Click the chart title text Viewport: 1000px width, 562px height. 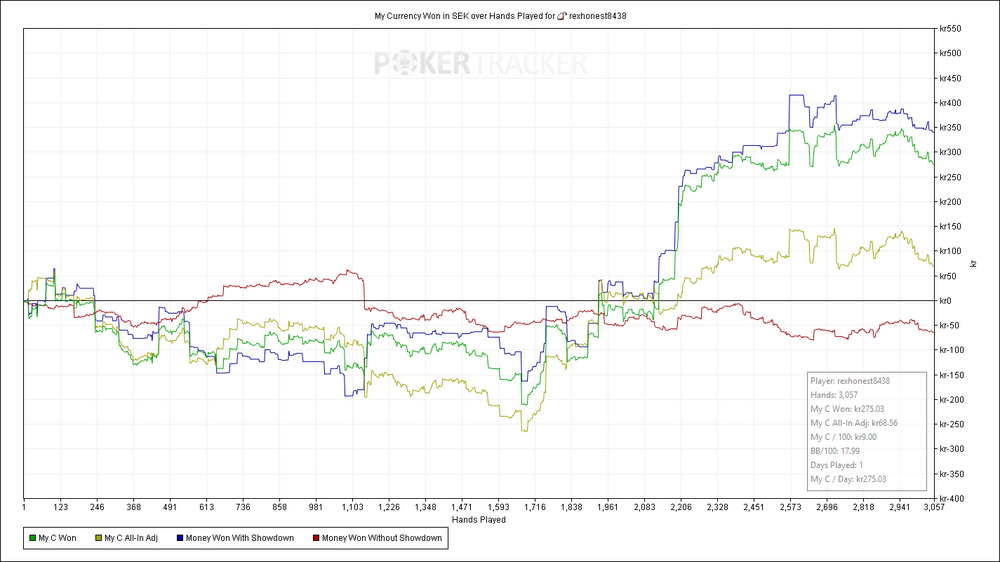[x=500, y=16]
